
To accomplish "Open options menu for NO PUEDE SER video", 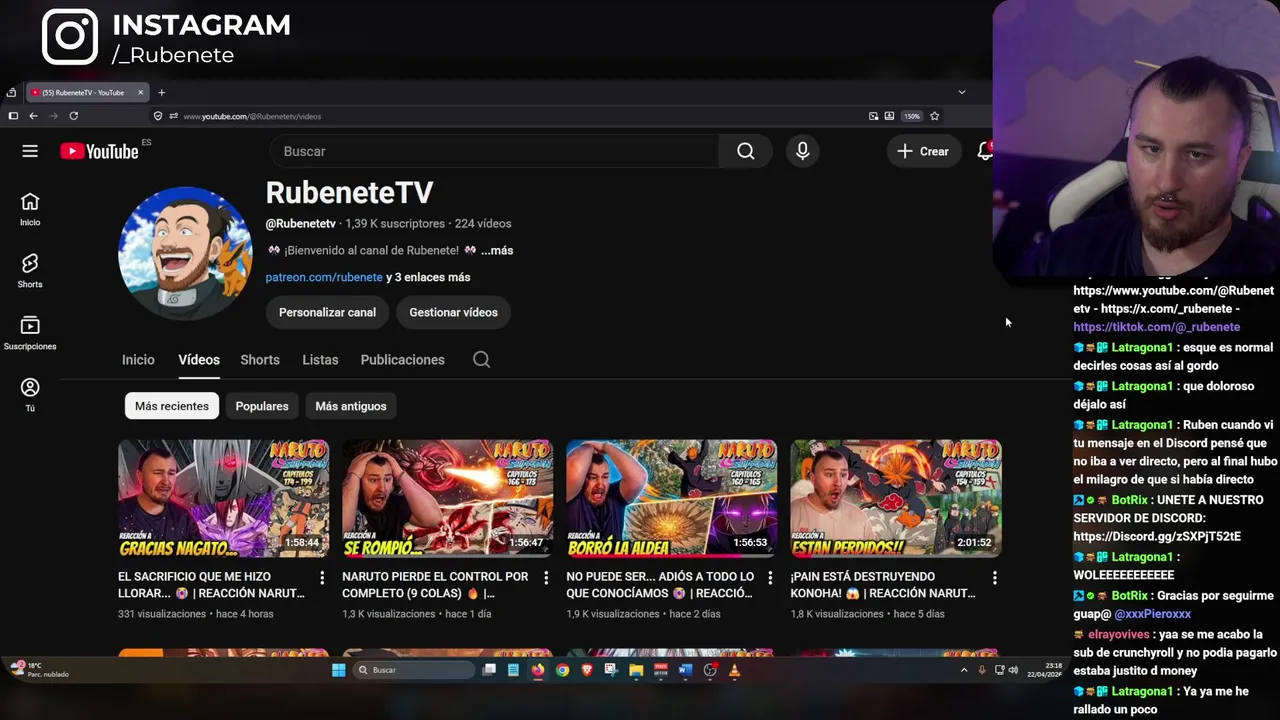I will click(x=770, y=578).
